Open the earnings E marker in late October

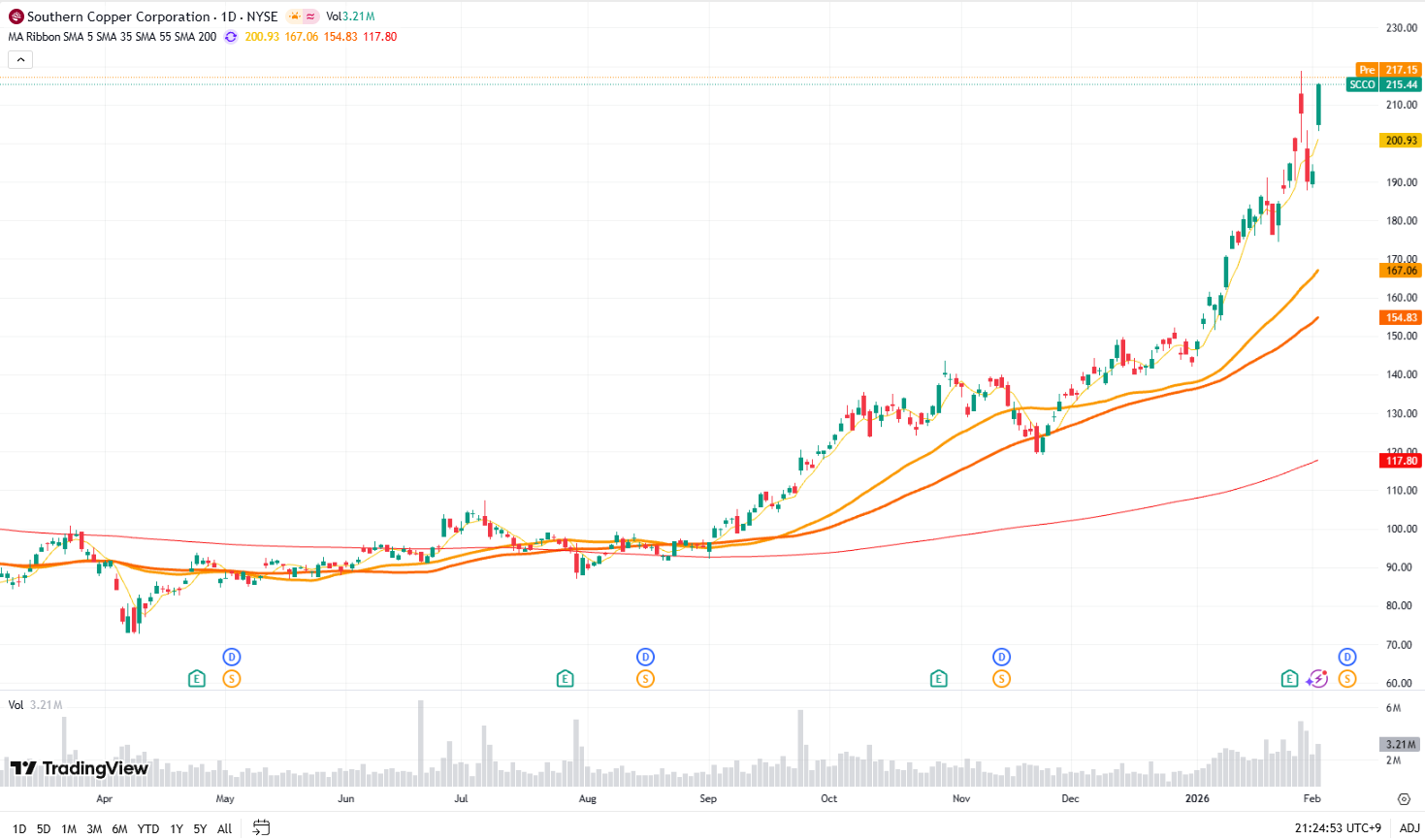pos(938,679)
